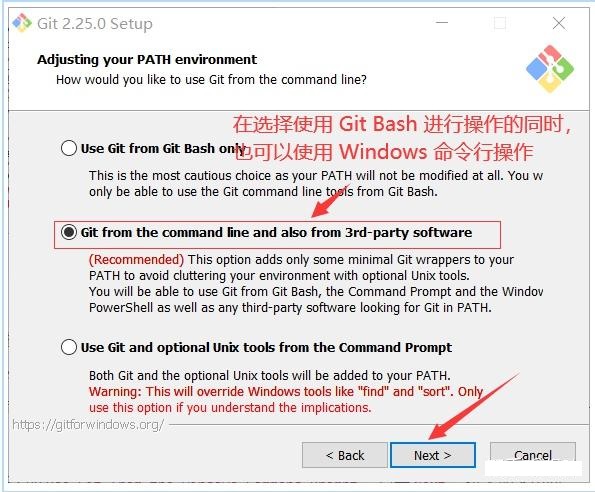Click the red Warning text about "find" and "sort"

(286, 399)
